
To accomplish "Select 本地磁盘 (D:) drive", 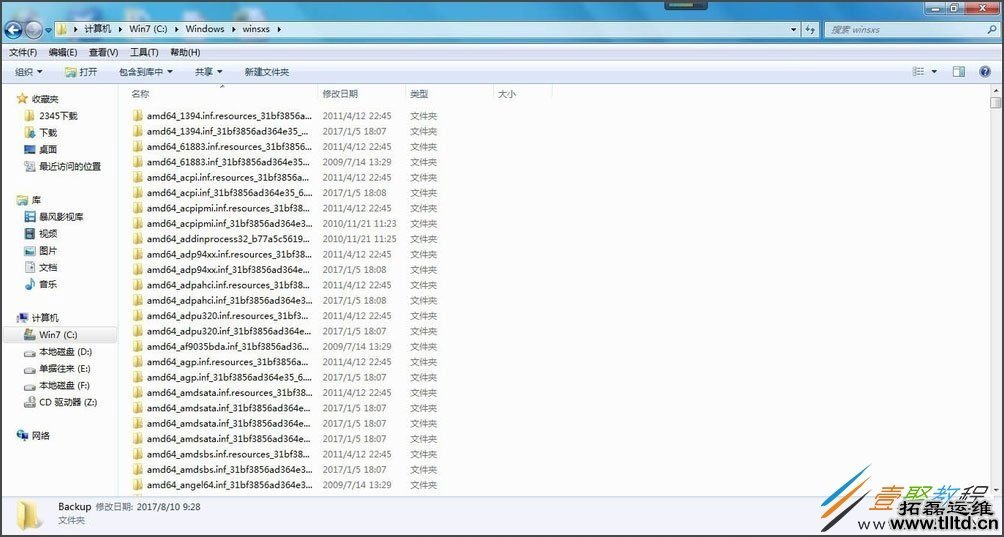I will pyautogui.click(x=65, y=352).
